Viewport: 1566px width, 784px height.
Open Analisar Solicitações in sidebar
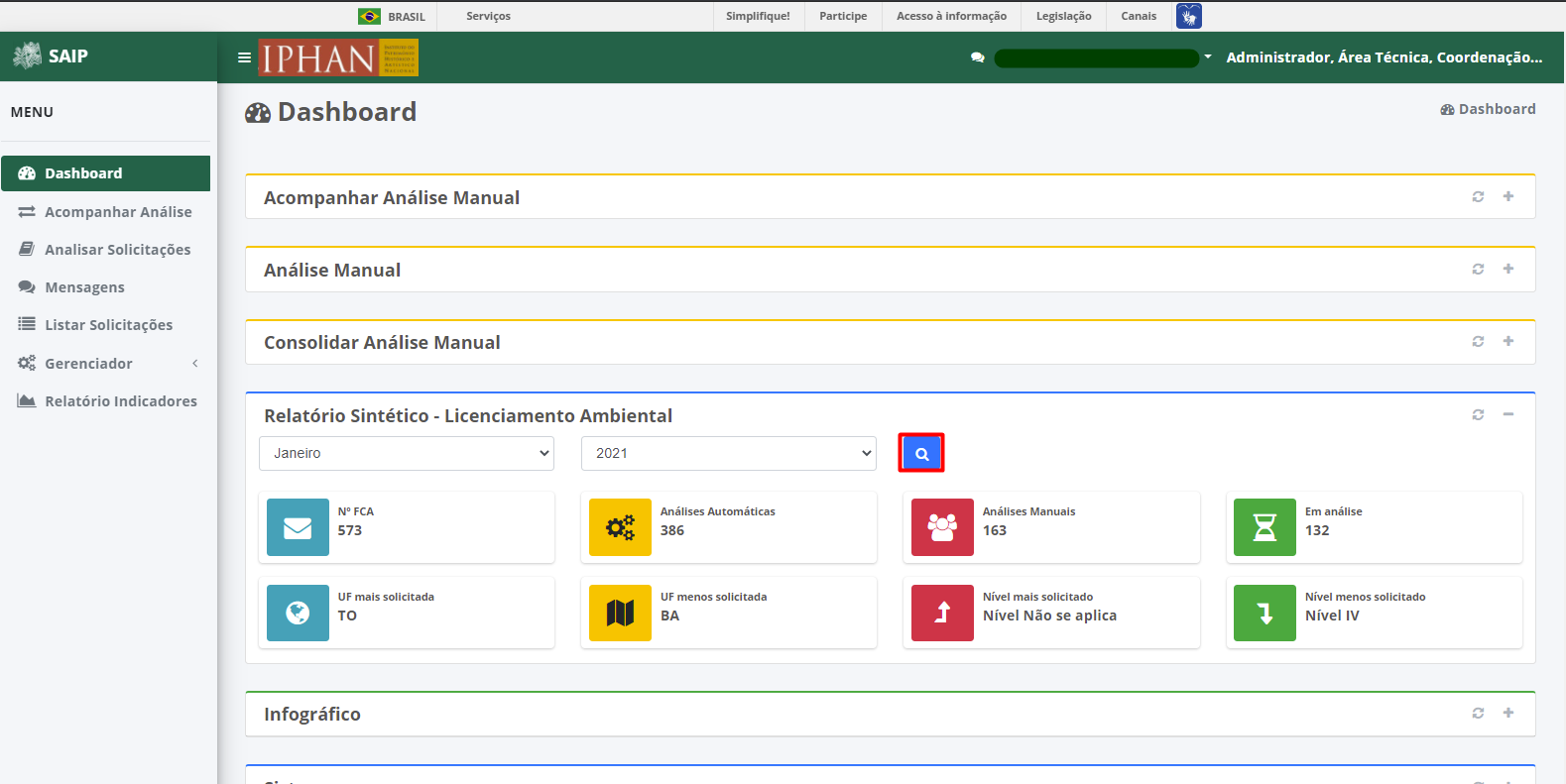click(105, 250)
